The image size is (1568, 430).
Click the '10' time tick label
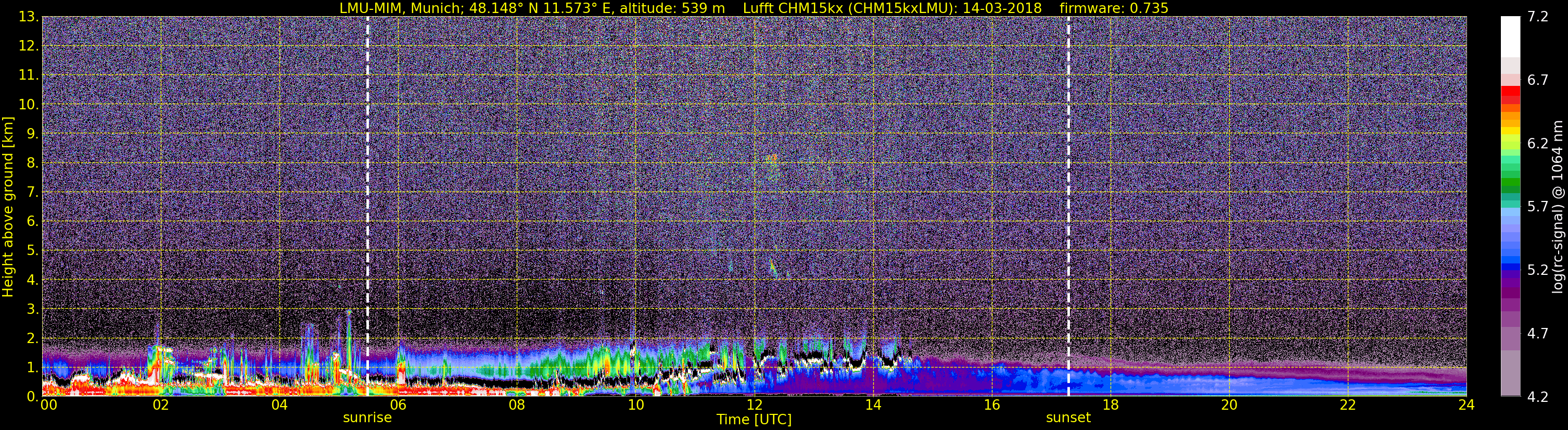tap(635, 405)
